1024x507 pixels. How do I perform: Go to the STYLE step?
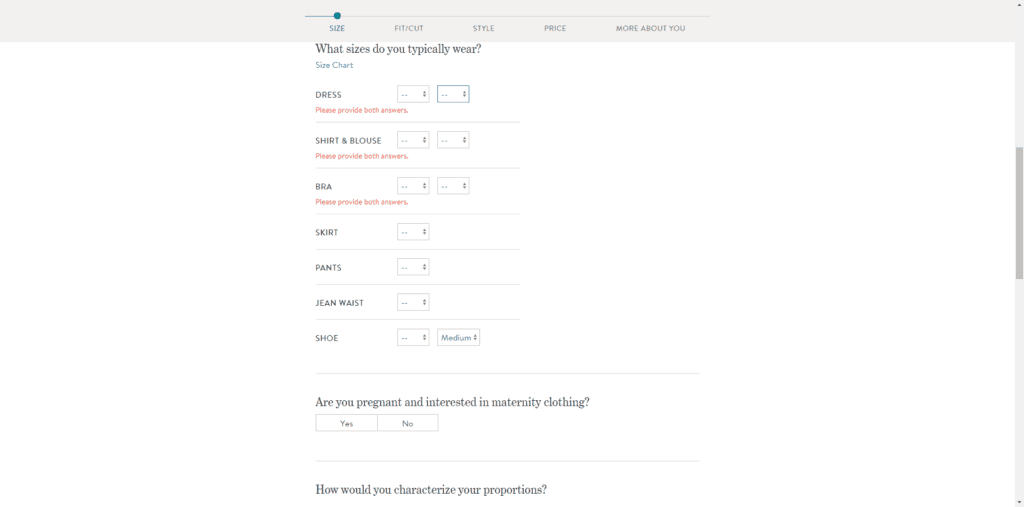(483, 29)
